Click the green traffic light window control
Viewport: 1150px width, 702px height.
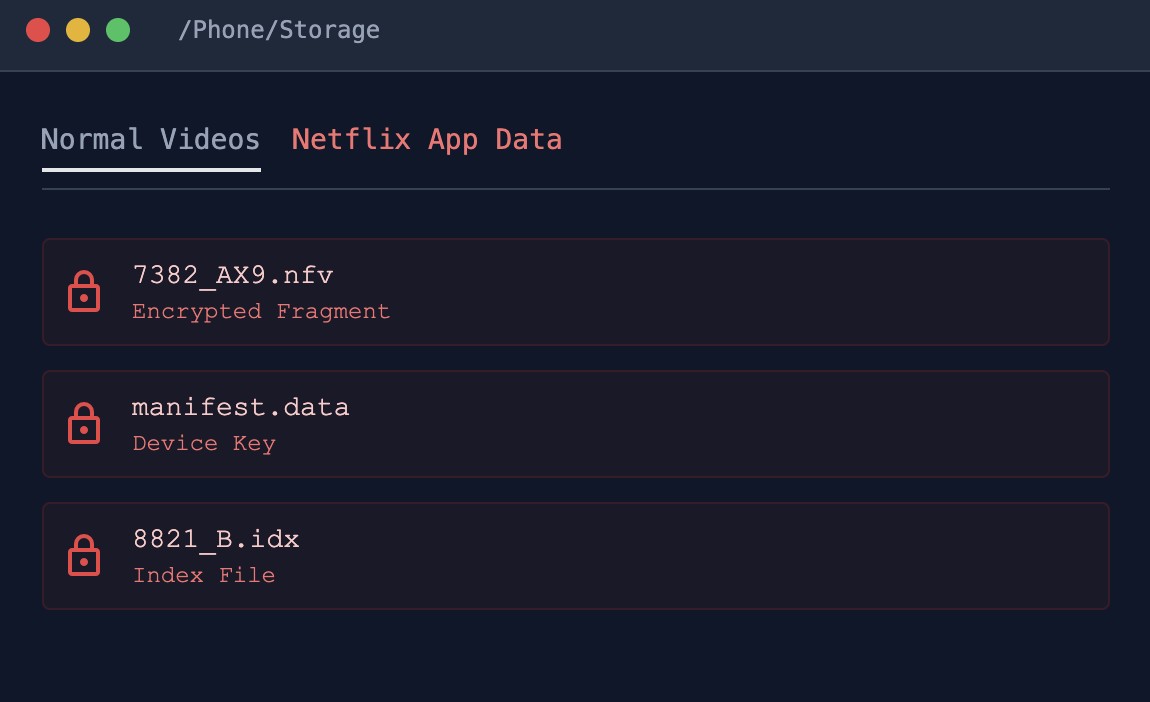tap(118, 30)
